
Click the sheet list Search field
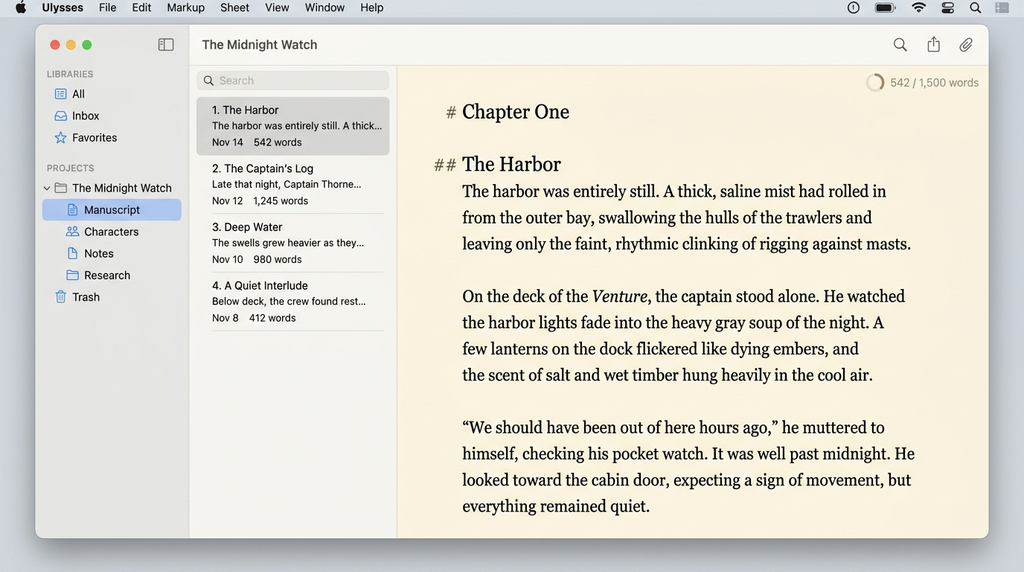(293, 80)
